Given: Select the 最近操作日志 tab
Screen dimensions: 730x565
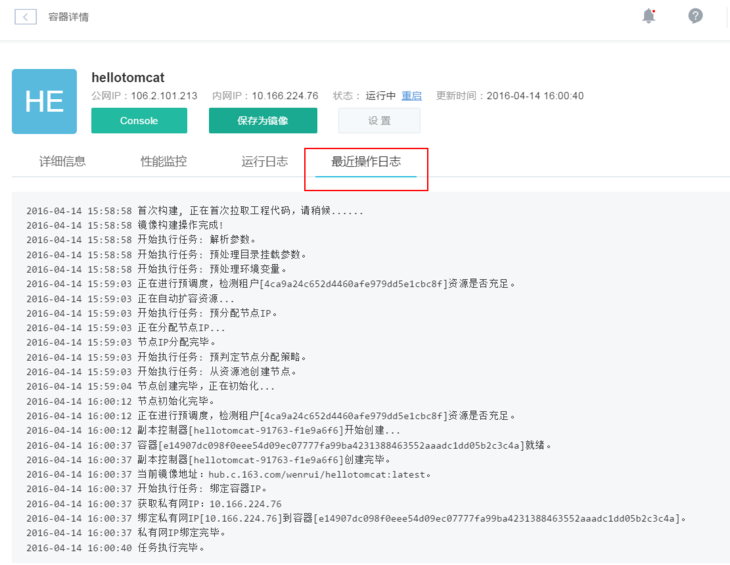Looking at the screenshot, I should 366,161.
